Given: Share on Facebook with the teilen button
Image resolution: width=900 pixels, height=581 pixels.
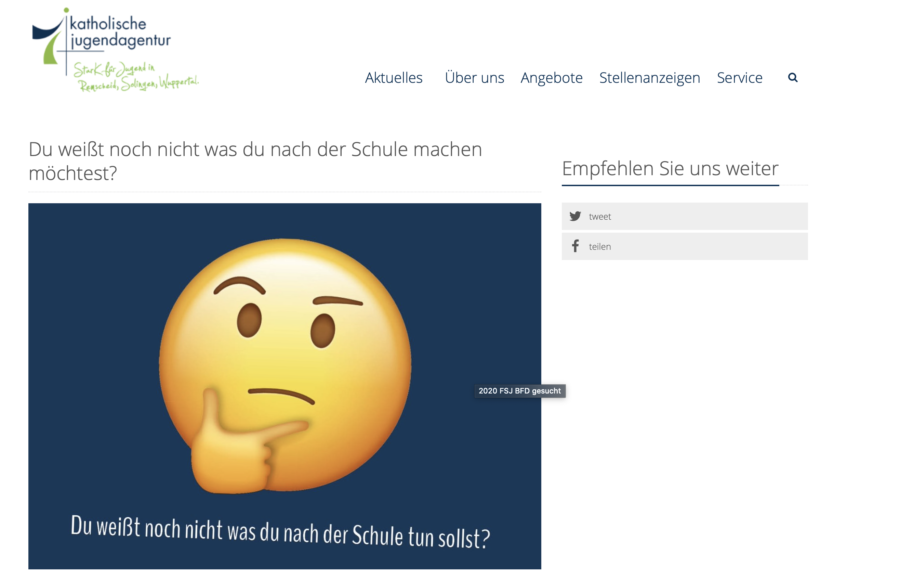Looking at the screenshot, I should pos(685,246).
